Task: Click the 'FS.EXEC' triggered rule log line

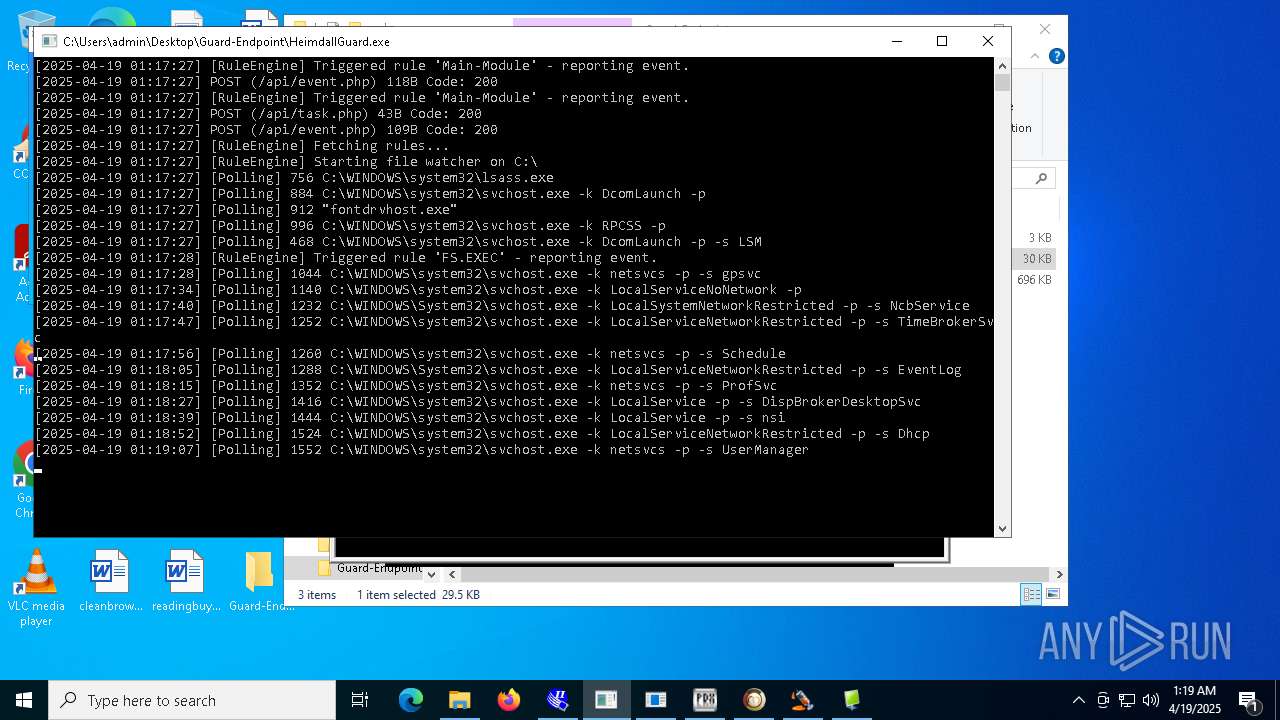Action: pos(346,257)
